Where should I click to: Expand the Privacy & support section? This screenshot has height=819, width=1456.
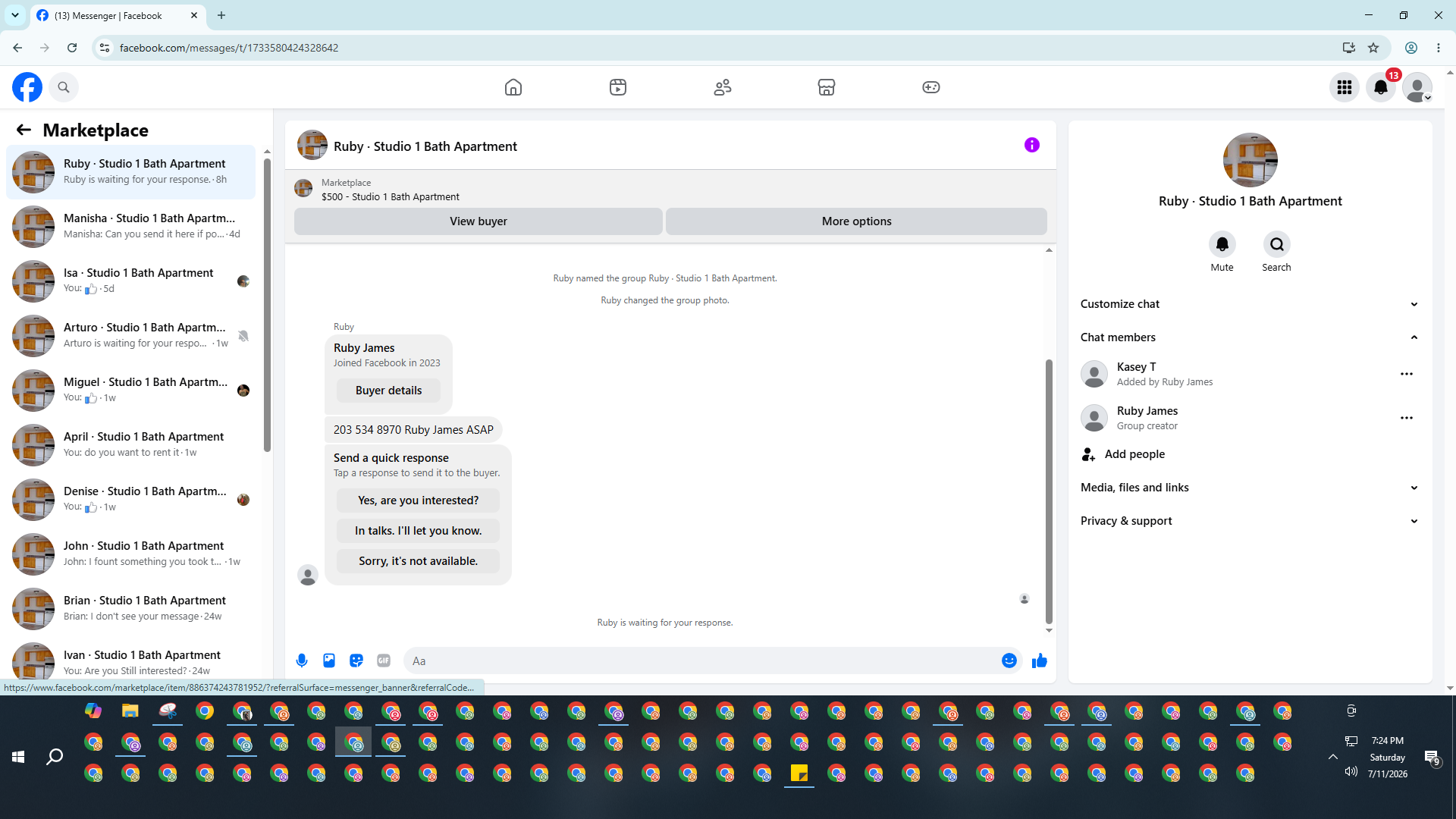click(1250, 521)
